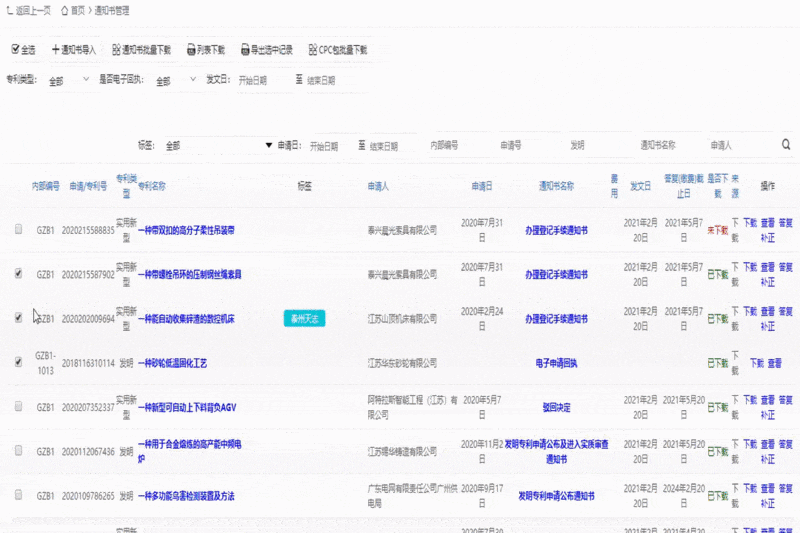
Task: Click the 泰州天志 teal tag badge
Action: pos(304,318)
